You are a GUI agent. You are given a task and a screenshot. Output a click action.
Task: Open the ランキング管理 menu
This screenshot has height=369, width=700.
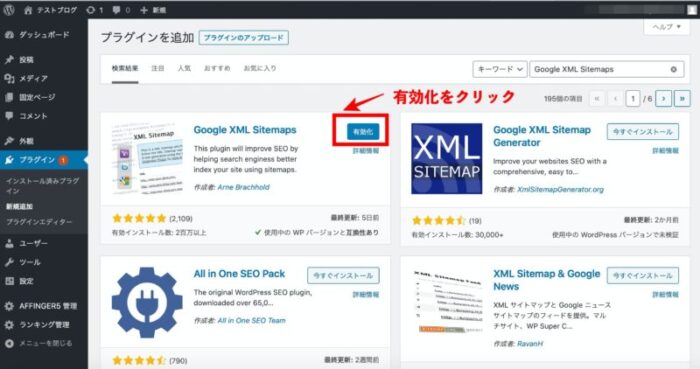pos(44,324)
